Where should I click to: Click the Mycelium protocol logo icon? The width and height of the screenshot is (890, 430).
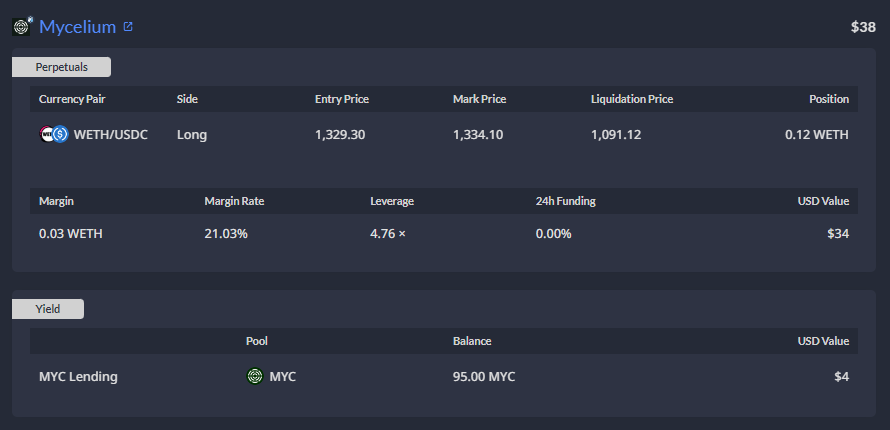[22, 27]
